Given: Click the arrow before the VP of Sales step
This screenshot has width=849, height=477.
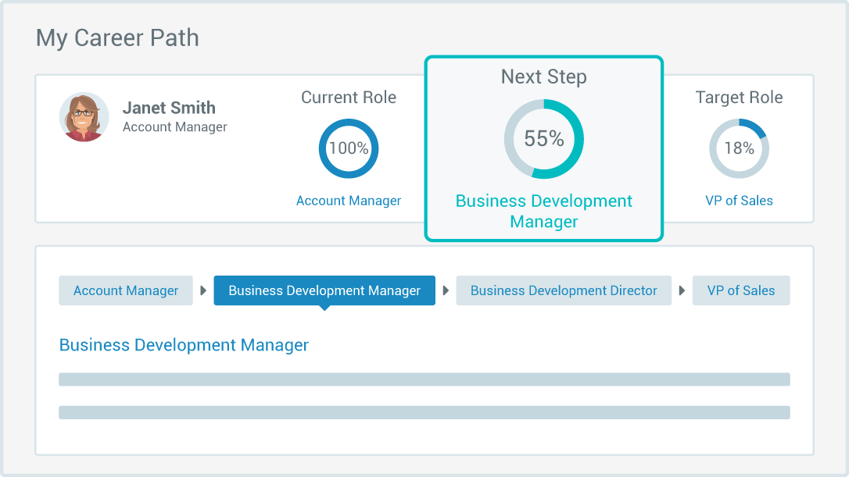Looking at the screenshot, I should tap(682, 291).
